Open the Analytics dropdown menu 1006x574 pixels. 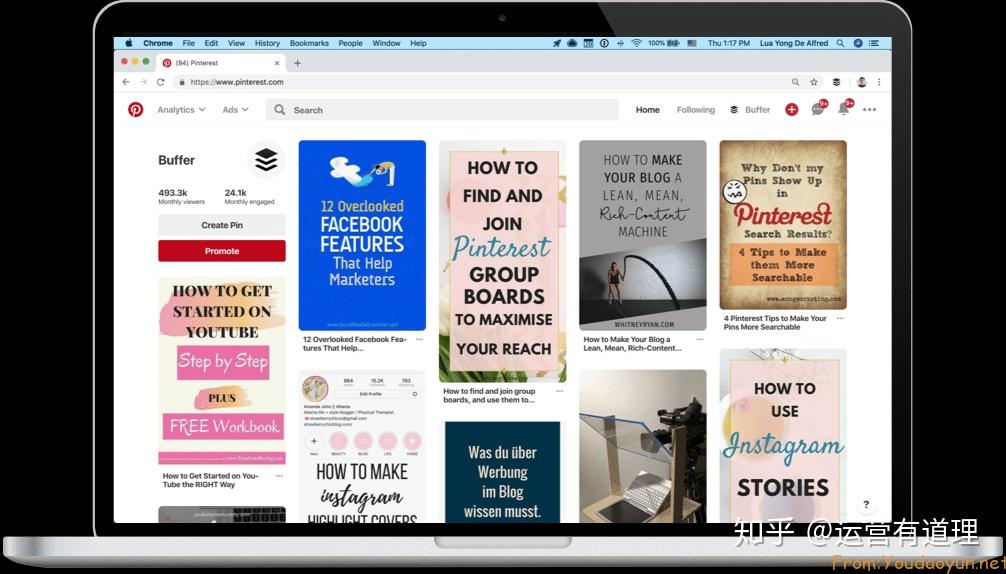click(182, 110)
